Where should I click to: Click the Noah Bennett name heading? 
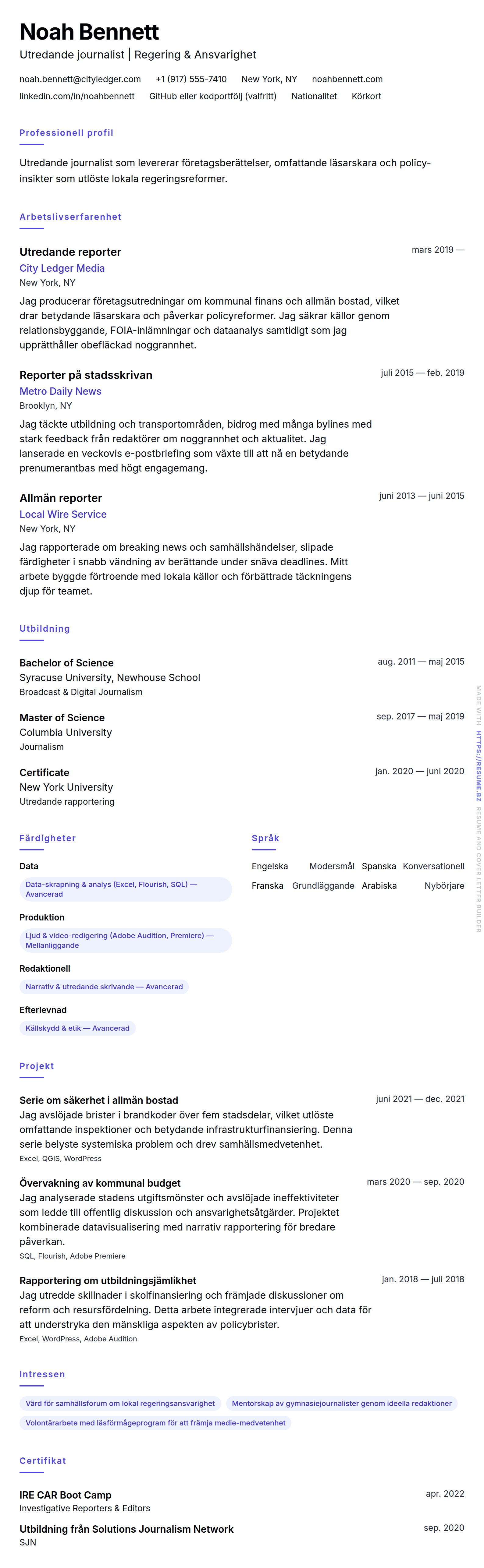[89, 32]
